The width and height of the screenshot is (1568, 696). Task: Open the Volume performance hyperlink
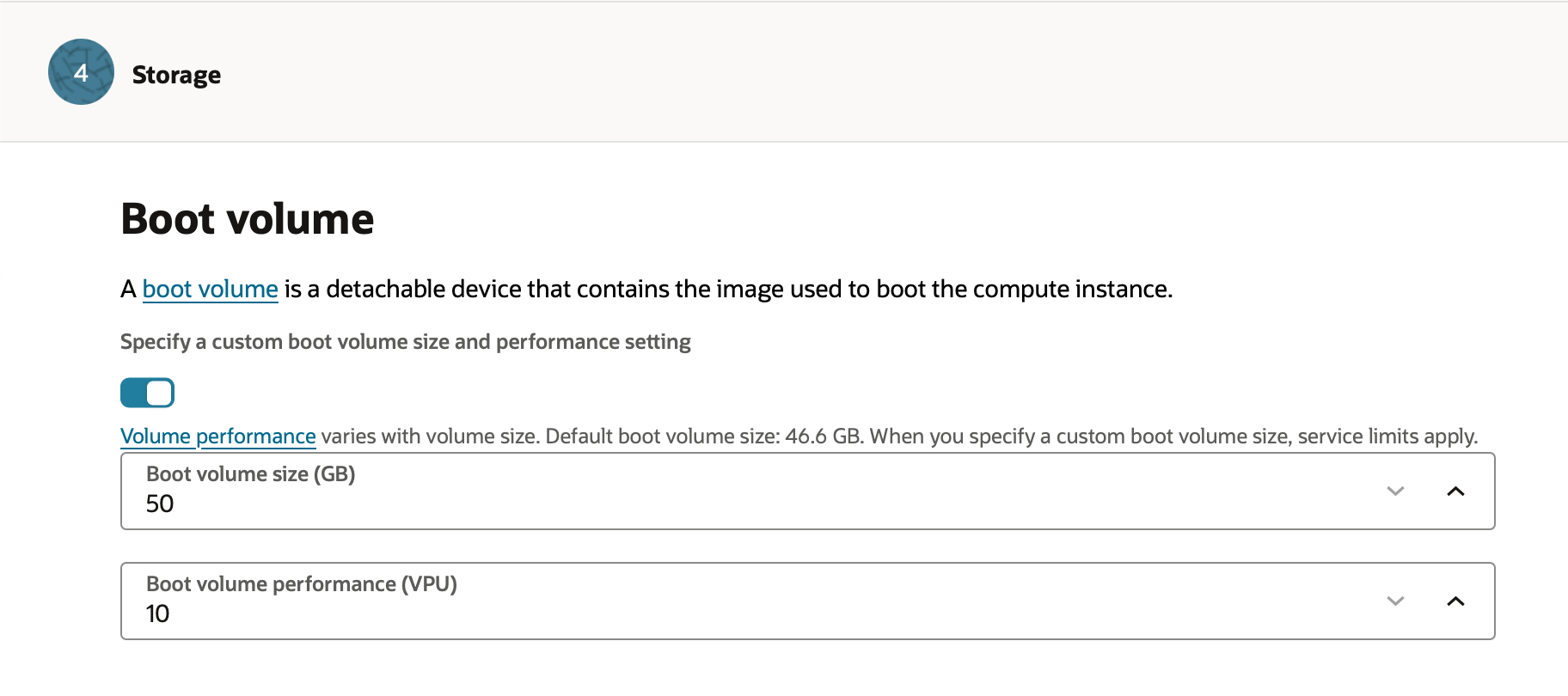pyautogui.click(x=217, y=436)
